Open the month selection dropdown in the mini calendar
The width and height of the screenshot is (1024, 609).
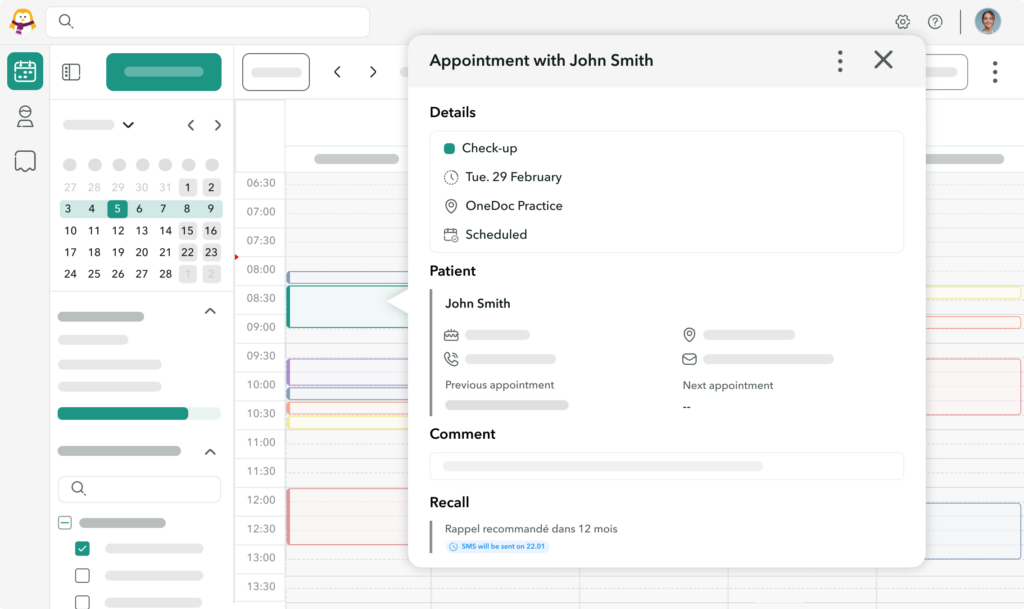128,124
